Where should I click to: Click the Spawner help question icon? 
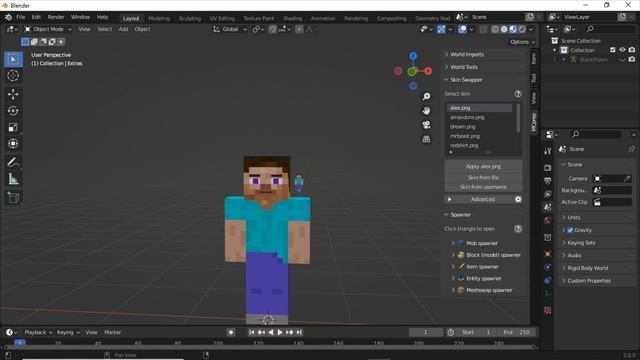click(x=518, y=229)
